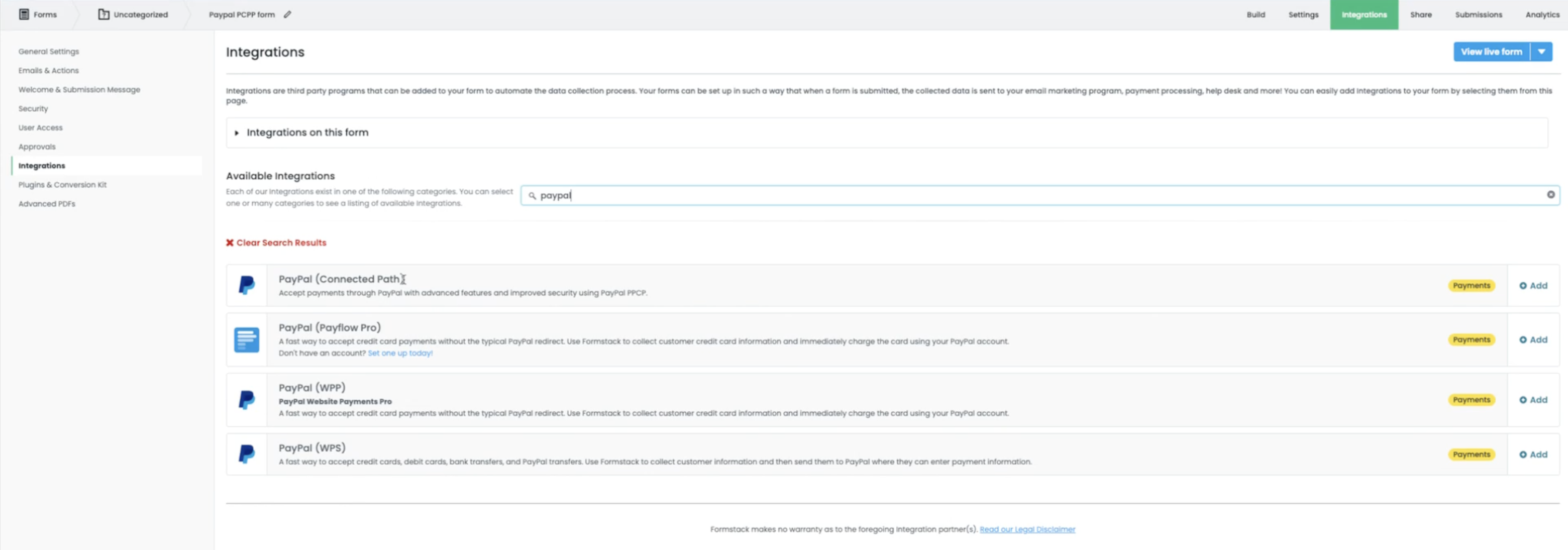Clear the search field with the X icon
The image size is (1568, 550).
[x=1550, y=195]
